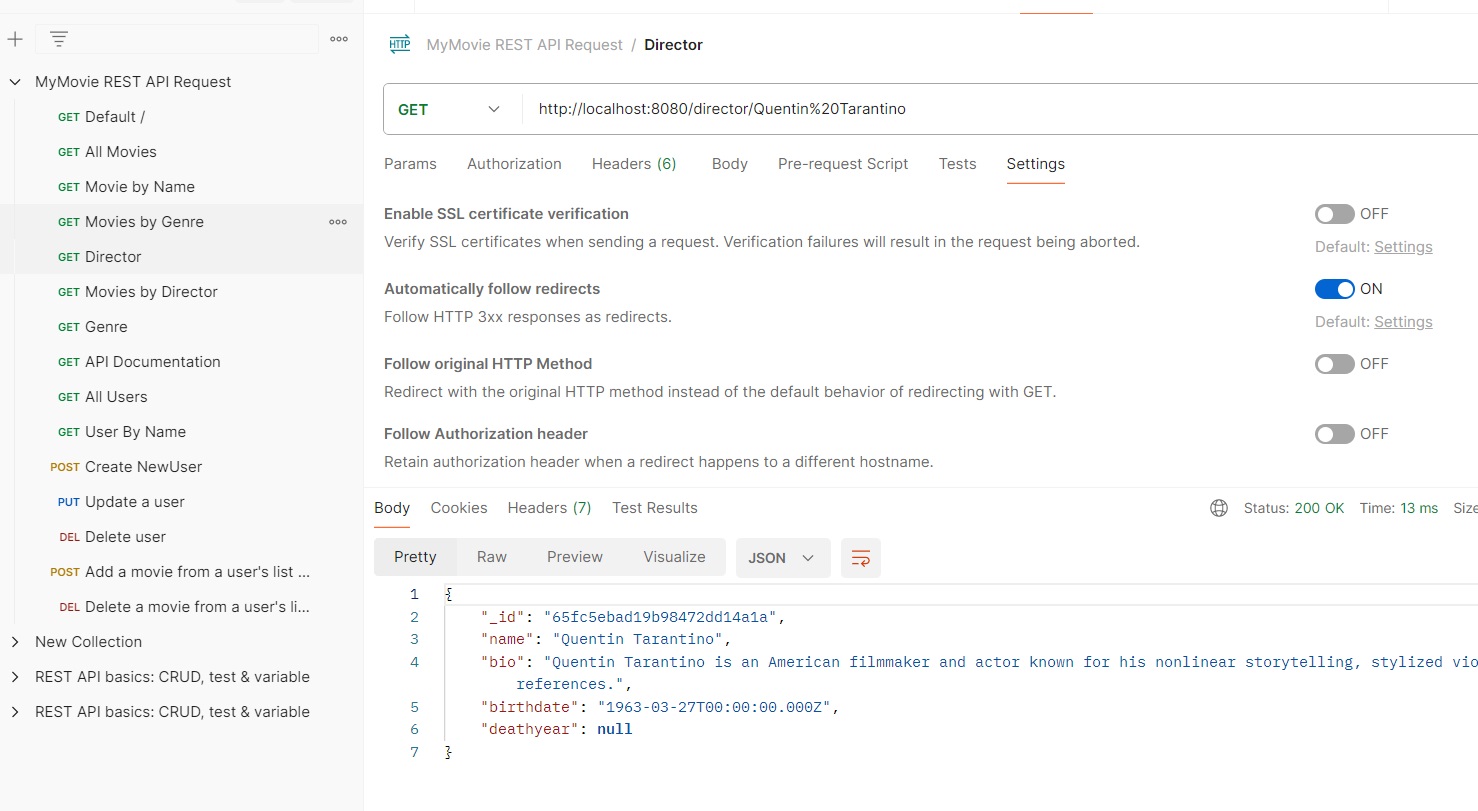This screenshot has width=1478, height=811.
Task: Toggle Enable SSL certificate verification switch
Action: [1334, 214]
